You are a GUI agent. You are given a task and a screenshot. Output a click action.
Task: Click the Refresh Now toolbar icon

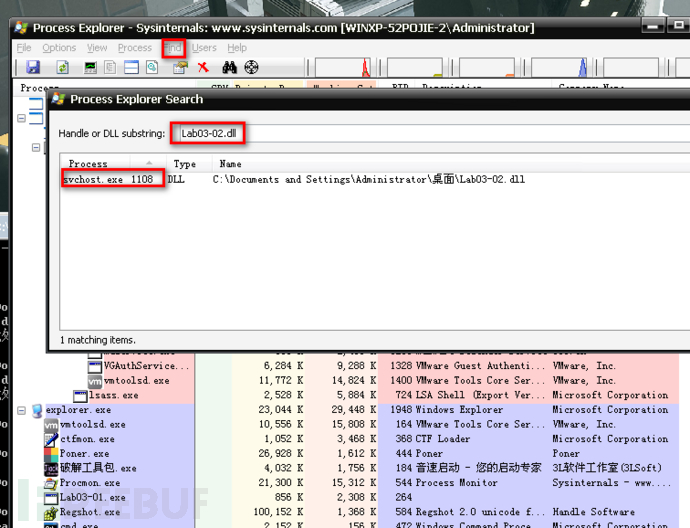62,67
